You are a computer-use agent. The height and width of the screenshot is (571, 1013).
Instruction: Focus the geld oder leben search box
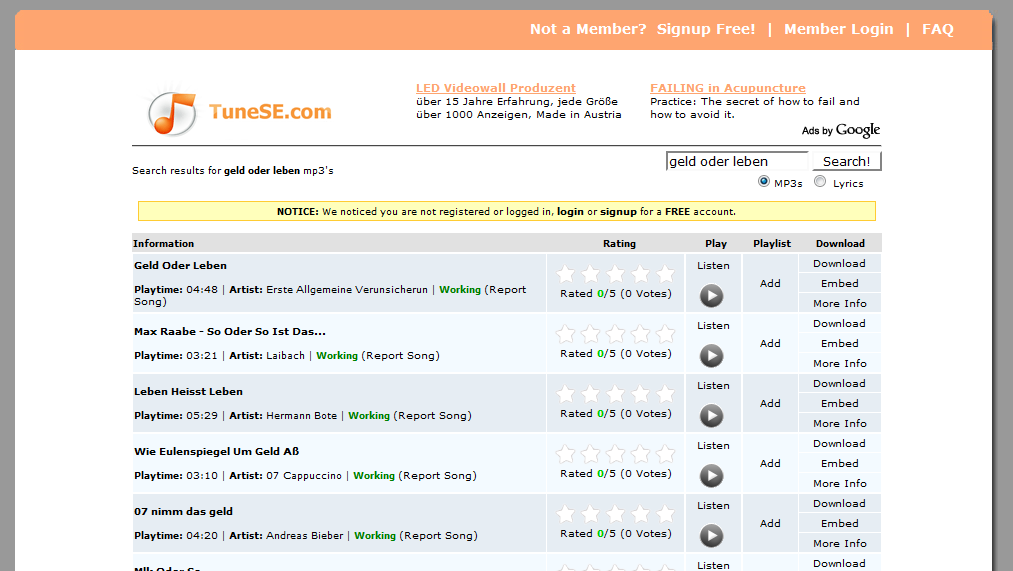point(736,161)
